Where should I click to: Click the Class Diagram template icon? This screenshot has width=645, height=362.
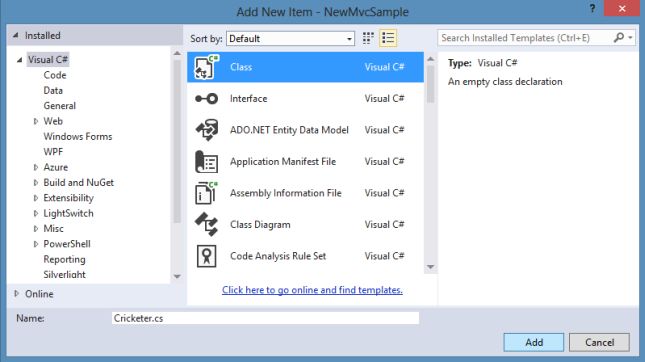coord(206,225)
